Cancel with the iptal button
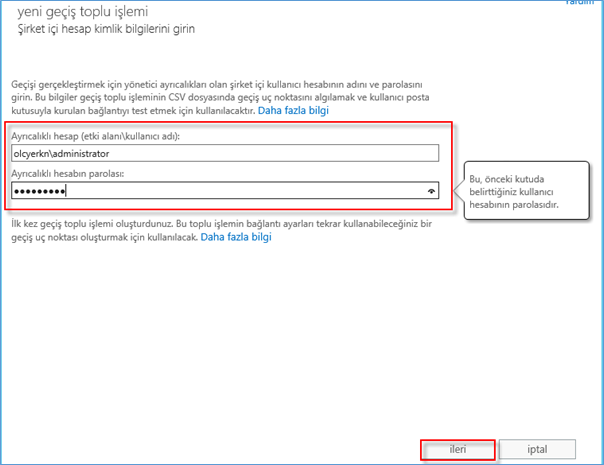 (x=537, y=450)
